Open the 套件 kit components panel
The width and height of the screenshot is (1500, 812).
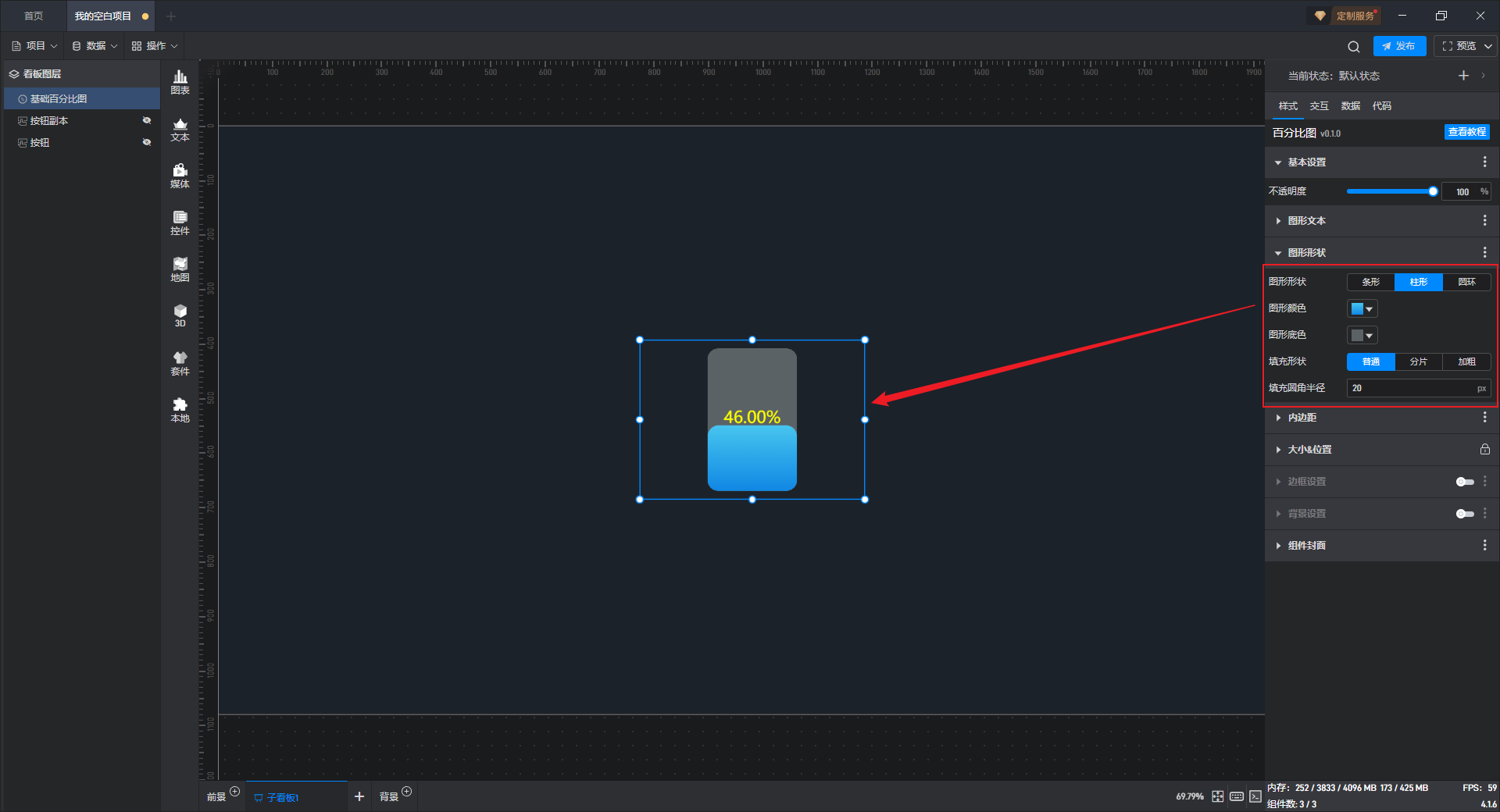[x=180, y=364]
